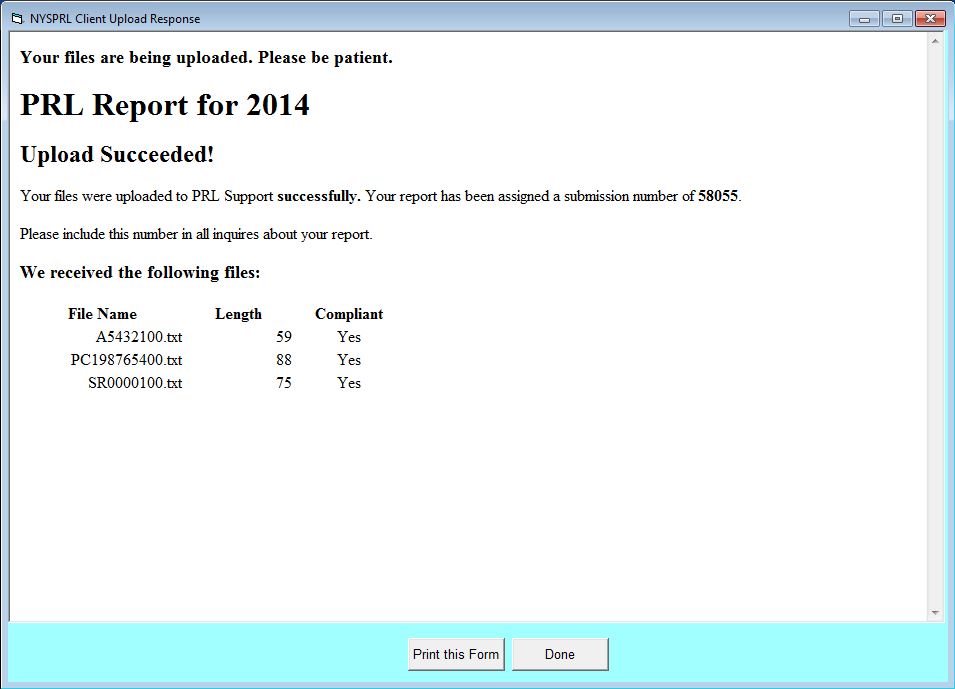Click the Upload Succeeded! heading
This screenshot has height=689, width=955.
[117, 155]
